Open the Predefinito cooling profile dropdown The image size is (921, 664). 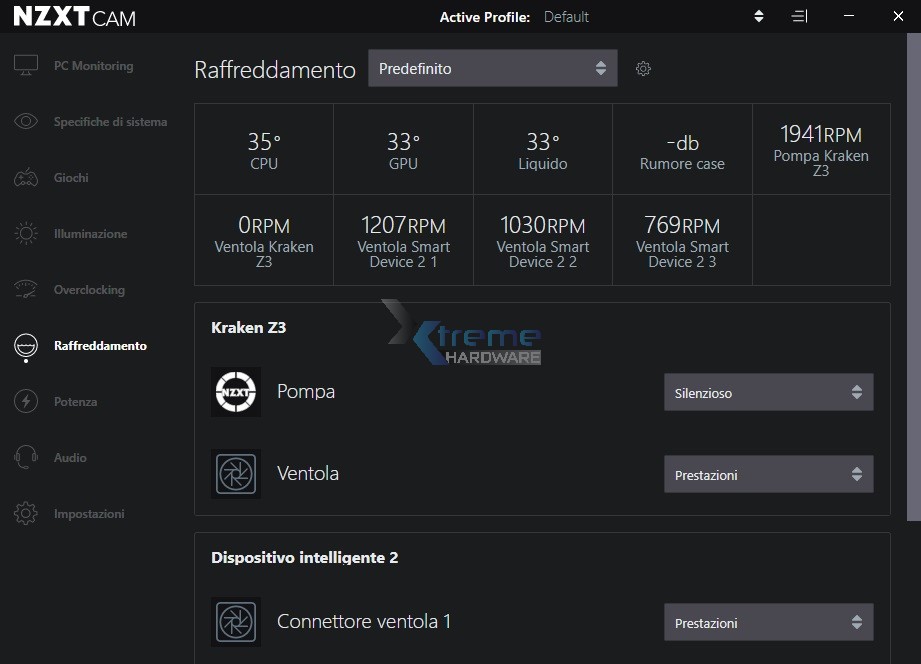coord(492,68)
